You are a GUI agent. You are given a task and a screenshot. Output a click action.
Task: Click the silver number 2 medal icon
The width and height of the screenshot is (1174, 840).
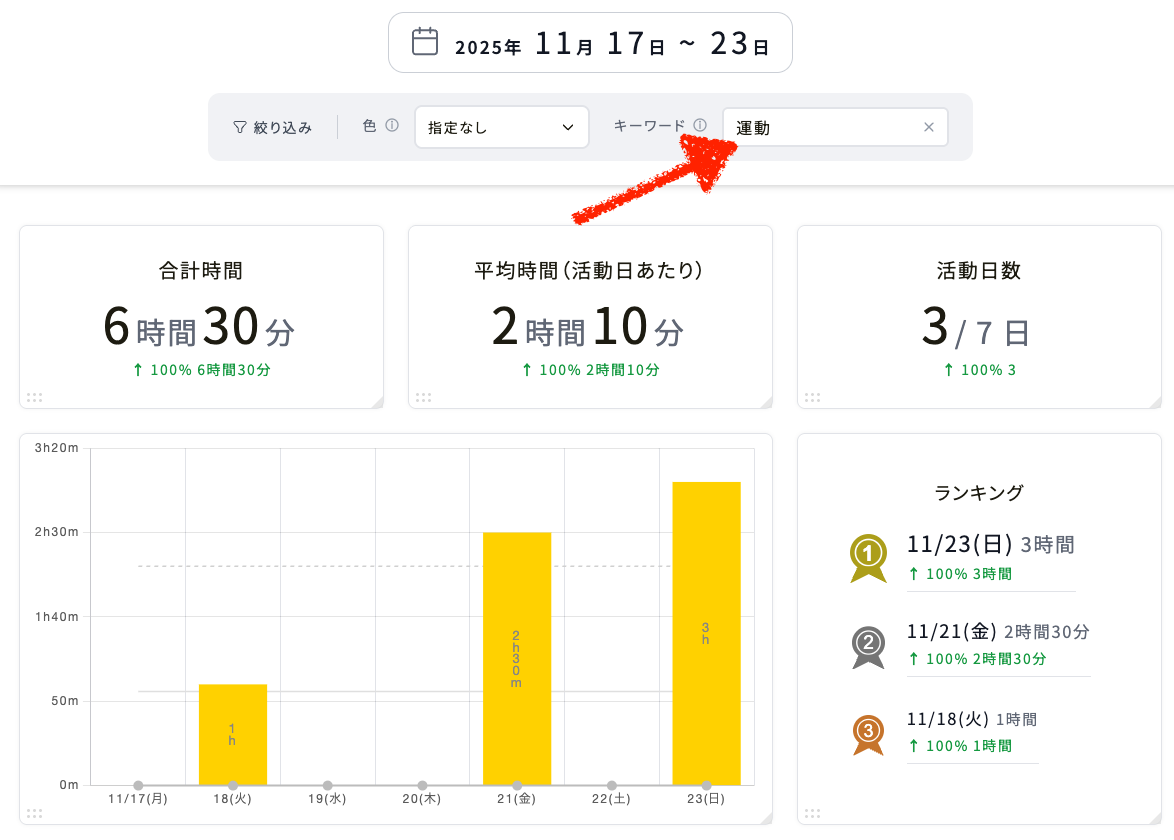(869, 646)
